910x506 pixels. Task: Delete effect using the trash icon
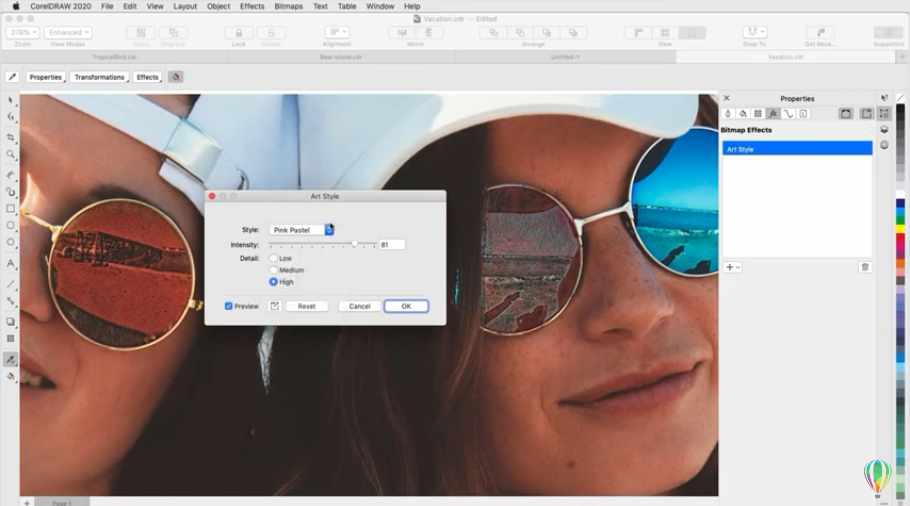tap(865, 267)
